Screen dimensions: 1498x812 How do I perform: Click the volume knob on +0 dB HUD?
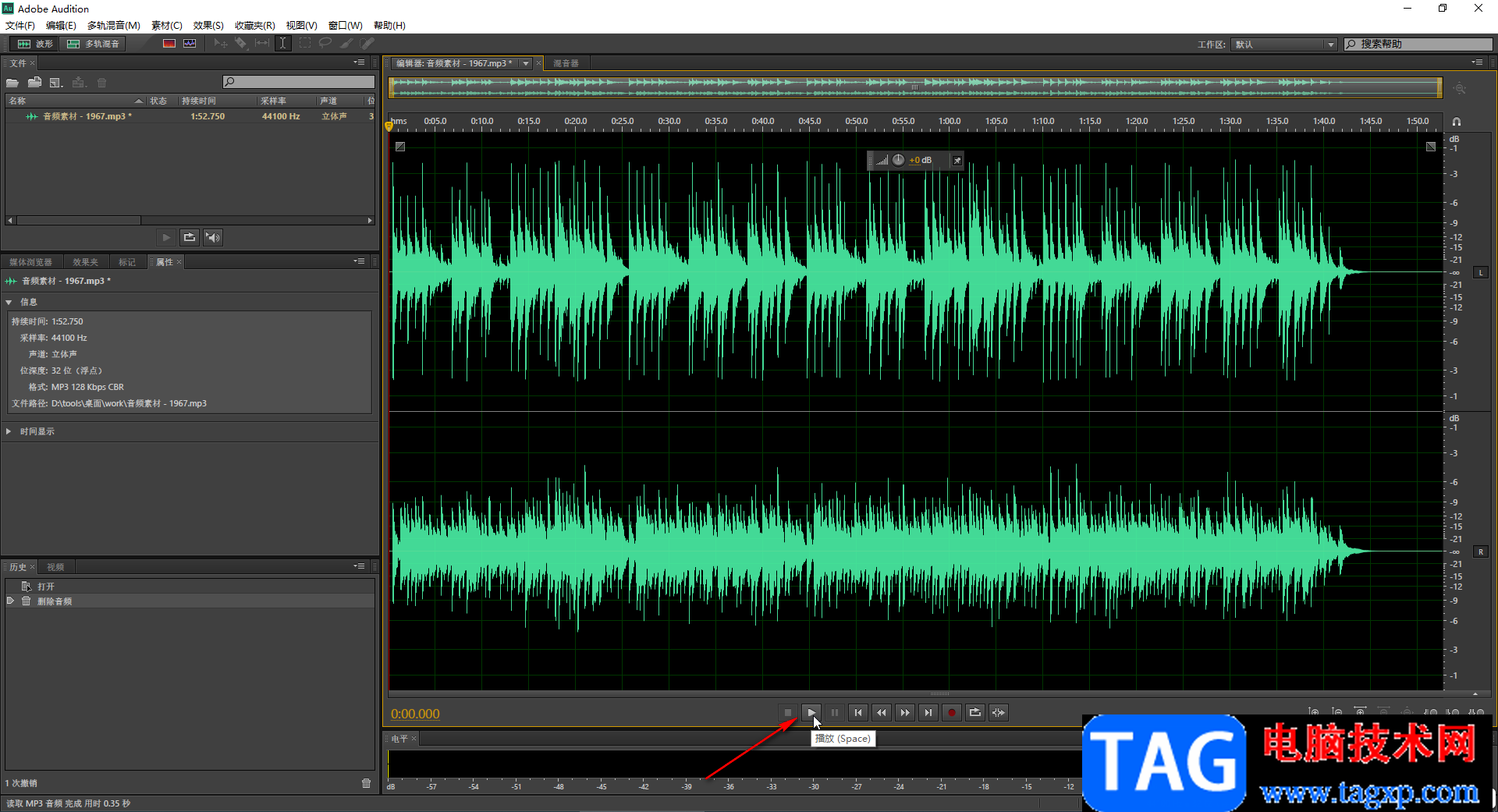point(899,160)
